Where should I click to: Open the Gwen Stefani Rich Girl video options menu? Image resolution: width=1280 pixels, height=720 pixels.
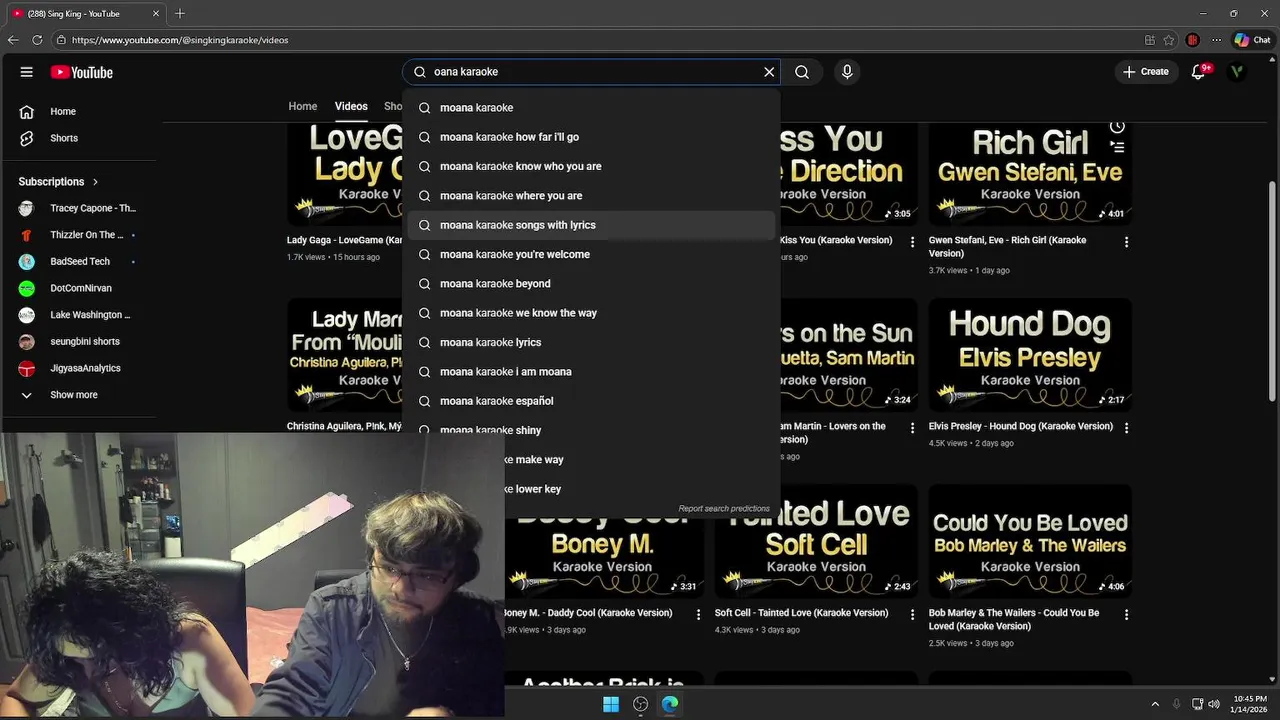click(x=1126, y=242)
